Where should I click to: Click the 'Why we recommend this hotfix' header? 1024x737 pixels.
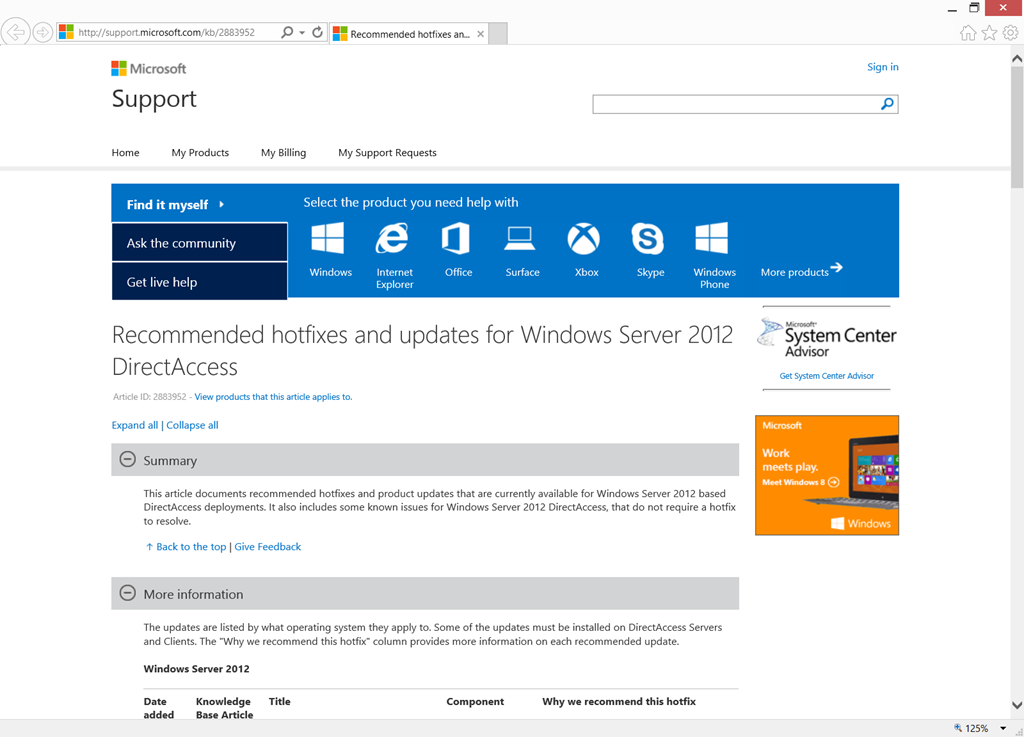pyautogui.click(x=618, y=702)
